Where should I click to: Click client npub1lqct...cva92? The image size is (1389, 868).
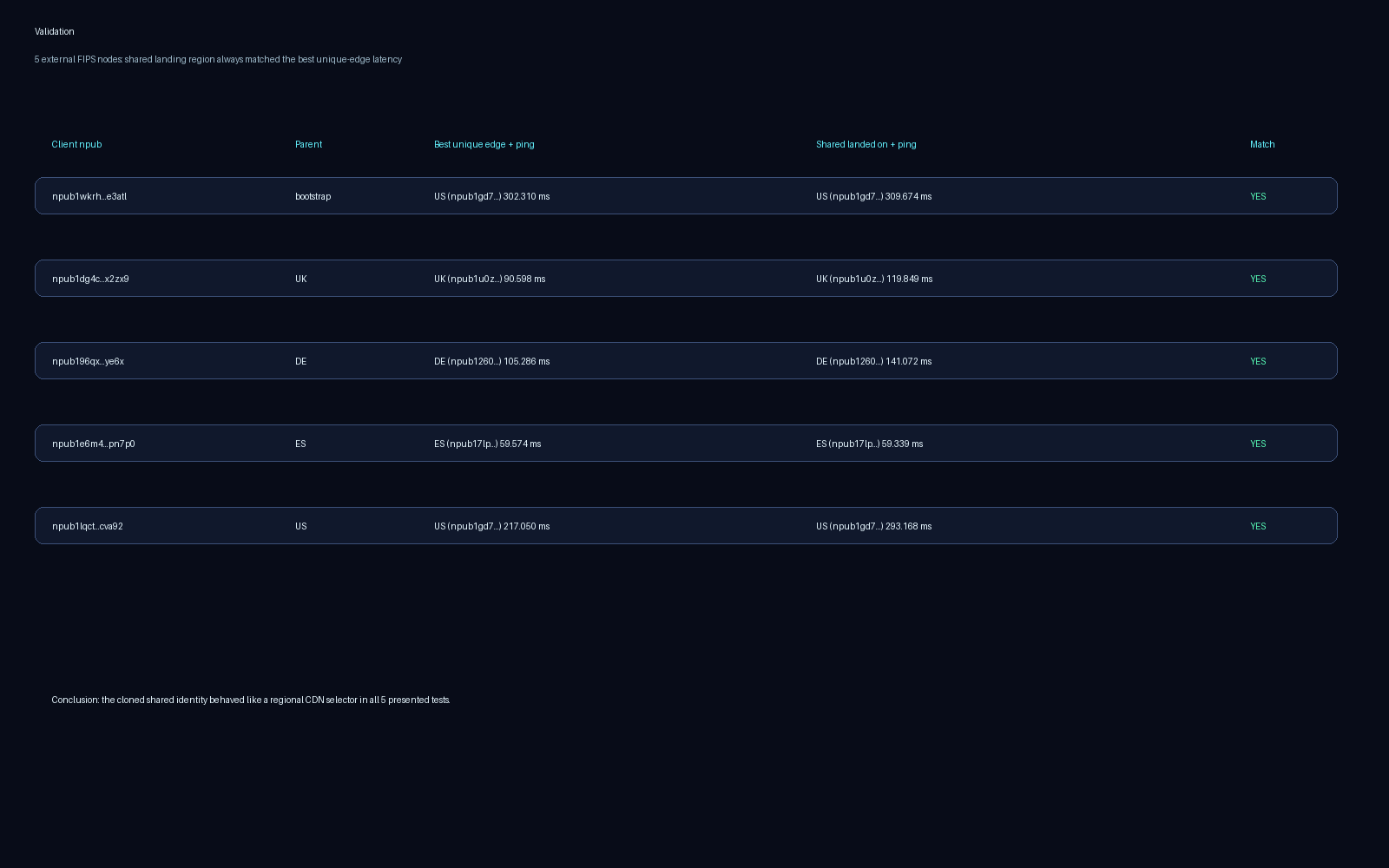pos(87,526)
